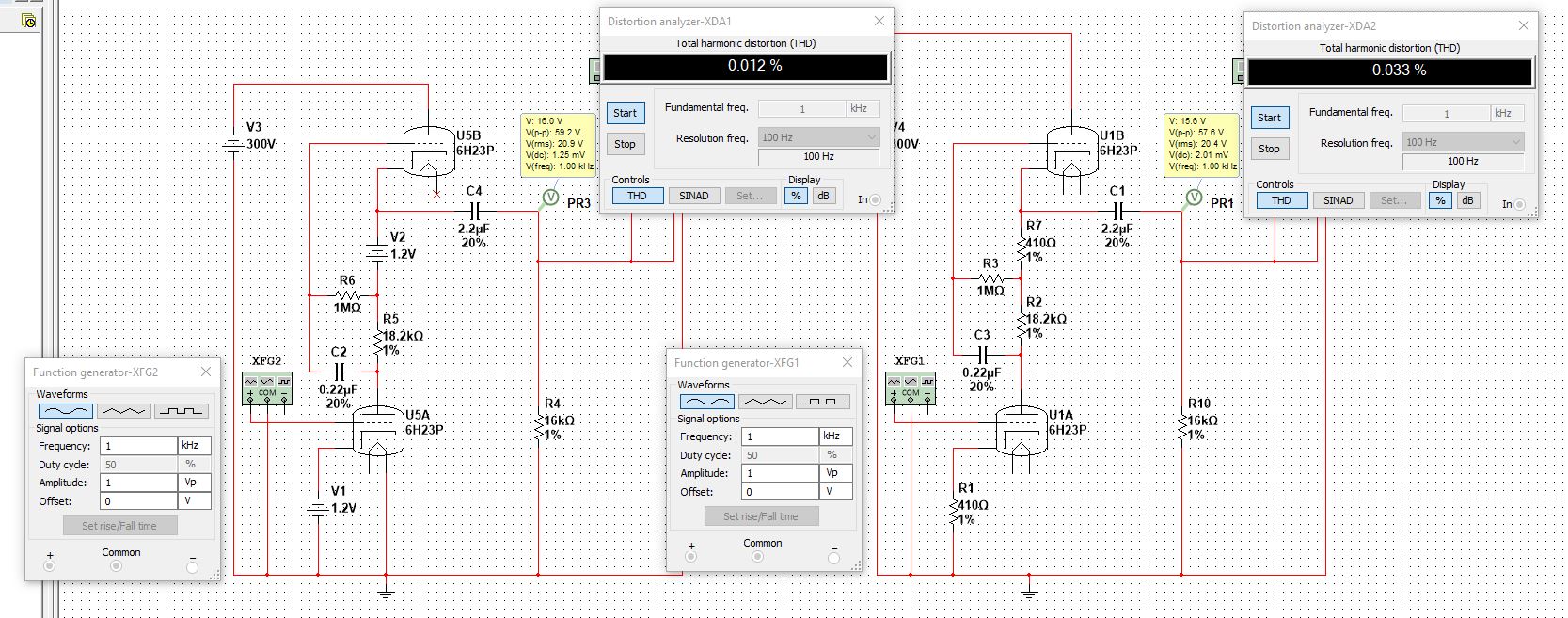
Task: Select square waveform in Function generator-XFG1
Action: click(x=822, y=402)
